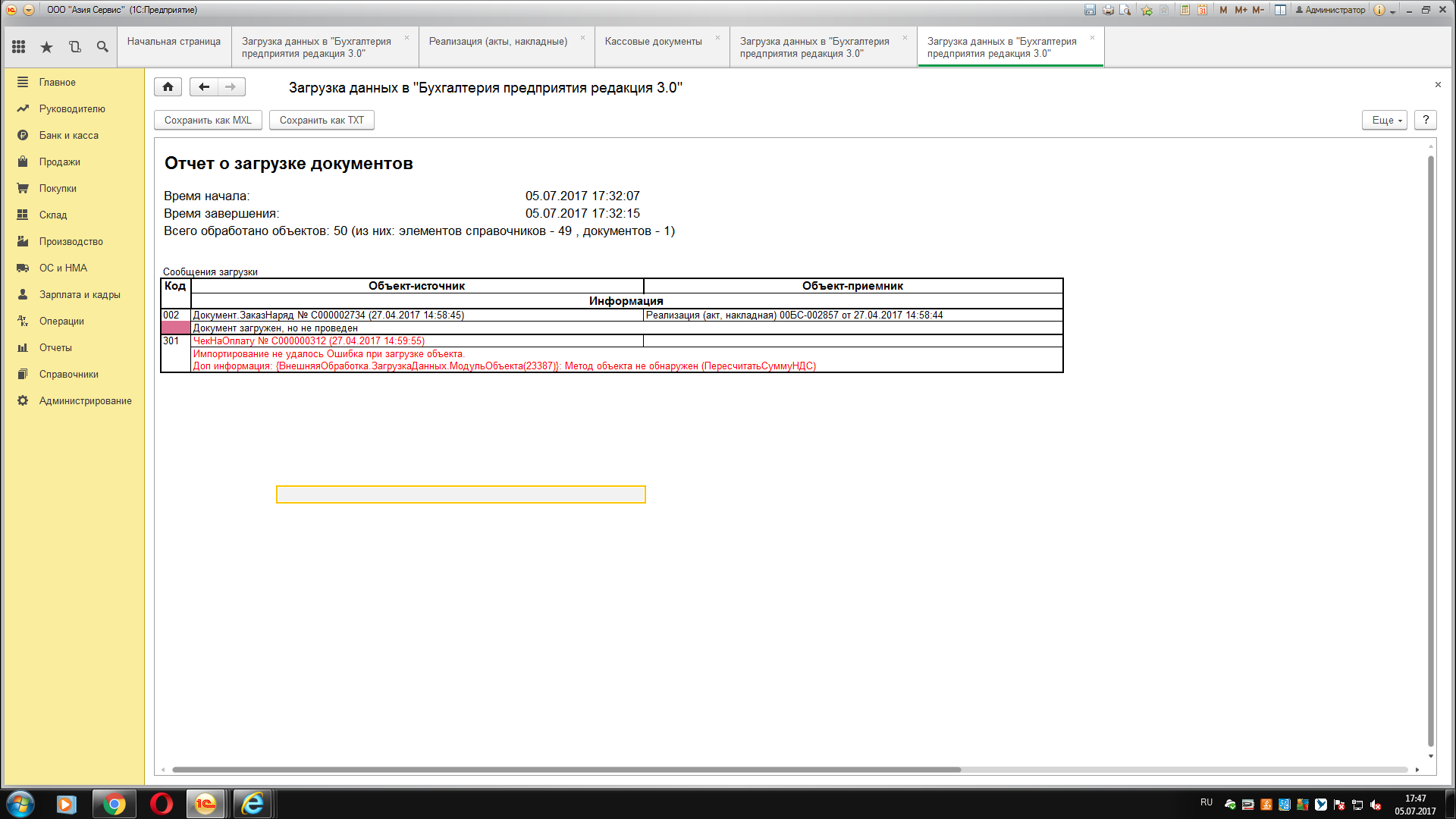The width and height of the screenshot is (1456, 819).
Task: Open the calculator icon in title bar
Action: point(1185,10)
